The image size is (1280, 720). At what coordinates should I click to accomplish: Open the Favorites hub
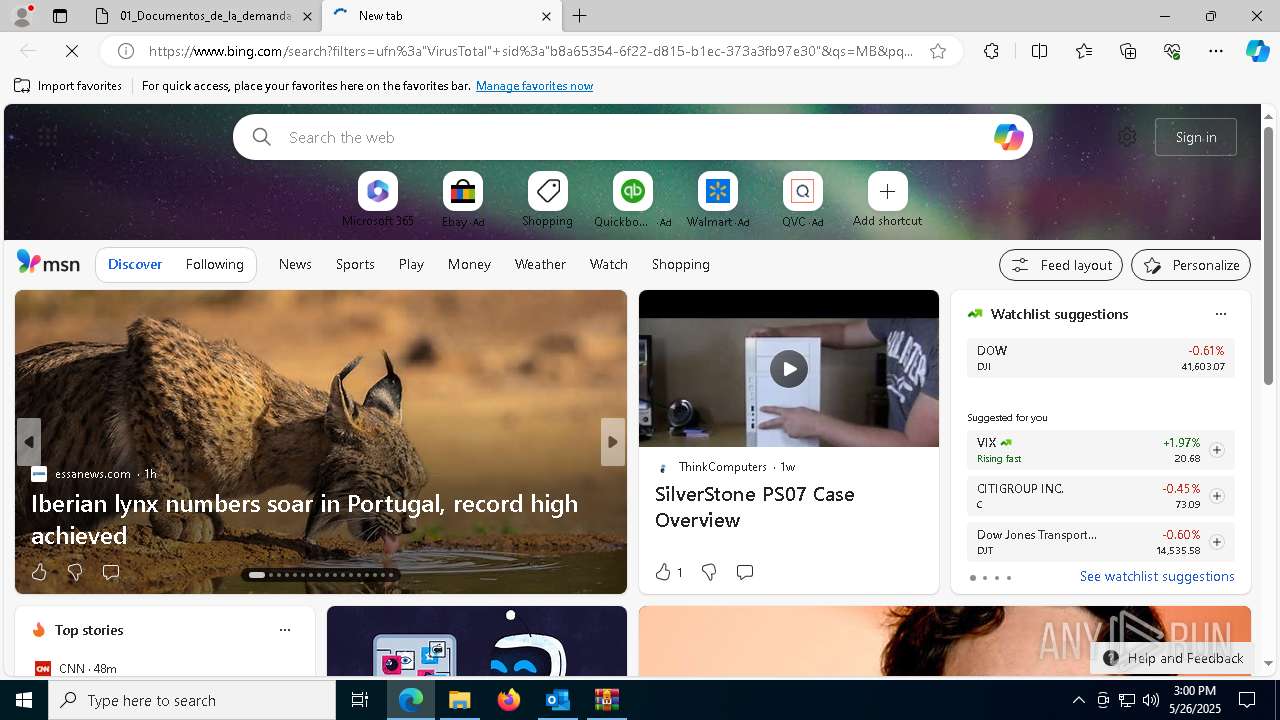1084,51
